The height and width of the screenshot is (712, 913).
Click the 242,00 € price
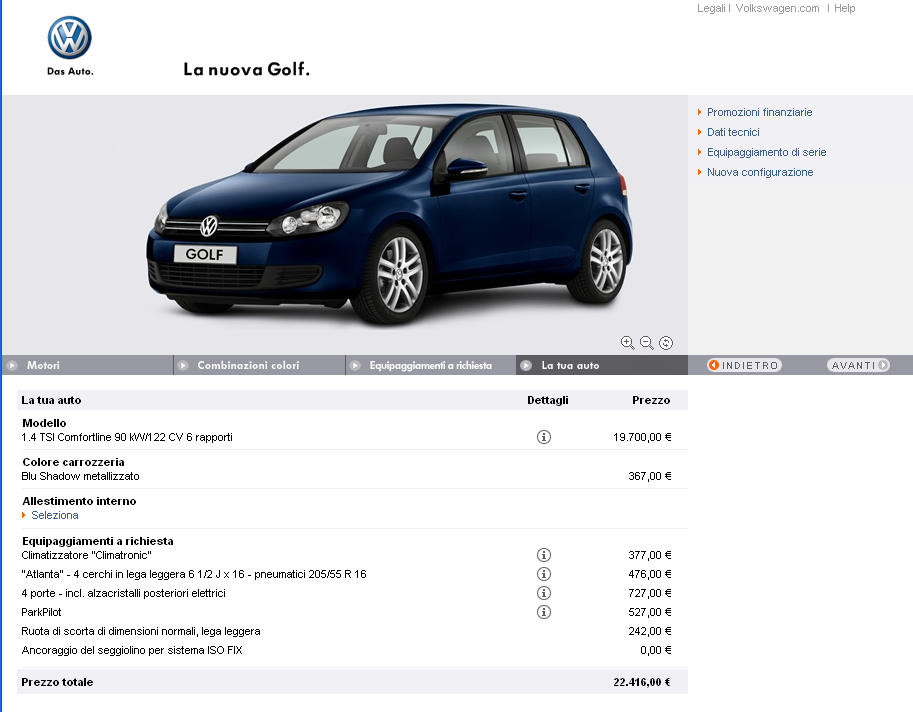pyautogui.click(x=650, y=631)
